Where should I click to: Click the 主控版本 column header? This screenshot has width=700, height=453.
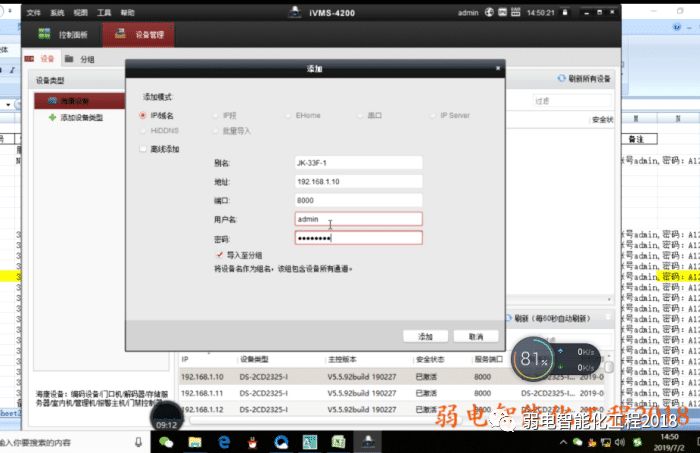pyautogui.click(x=342, y=359)
